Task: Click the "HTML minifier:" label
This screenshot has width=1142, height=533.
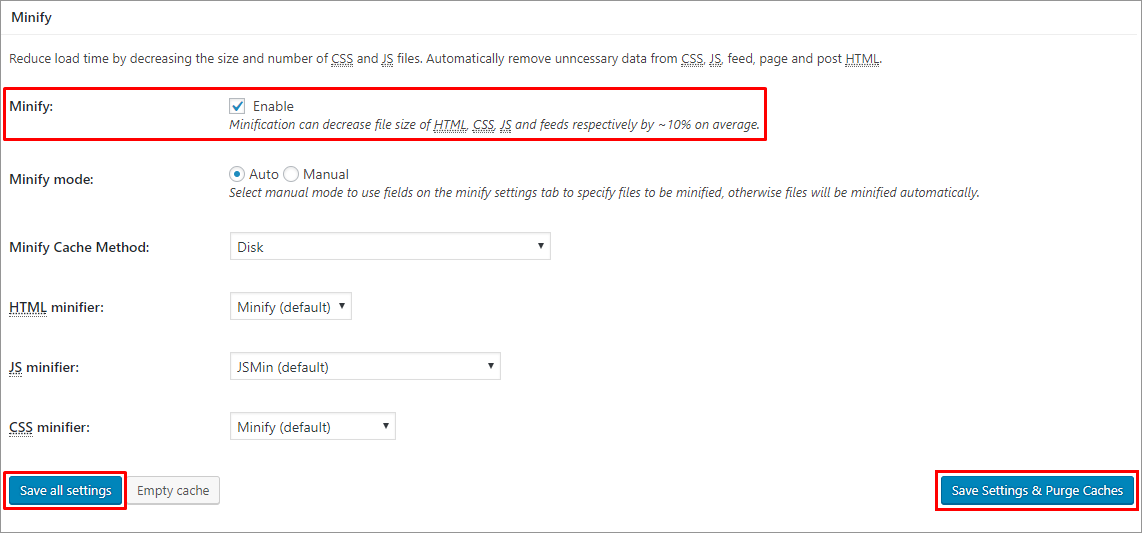Action: [56, 307]
